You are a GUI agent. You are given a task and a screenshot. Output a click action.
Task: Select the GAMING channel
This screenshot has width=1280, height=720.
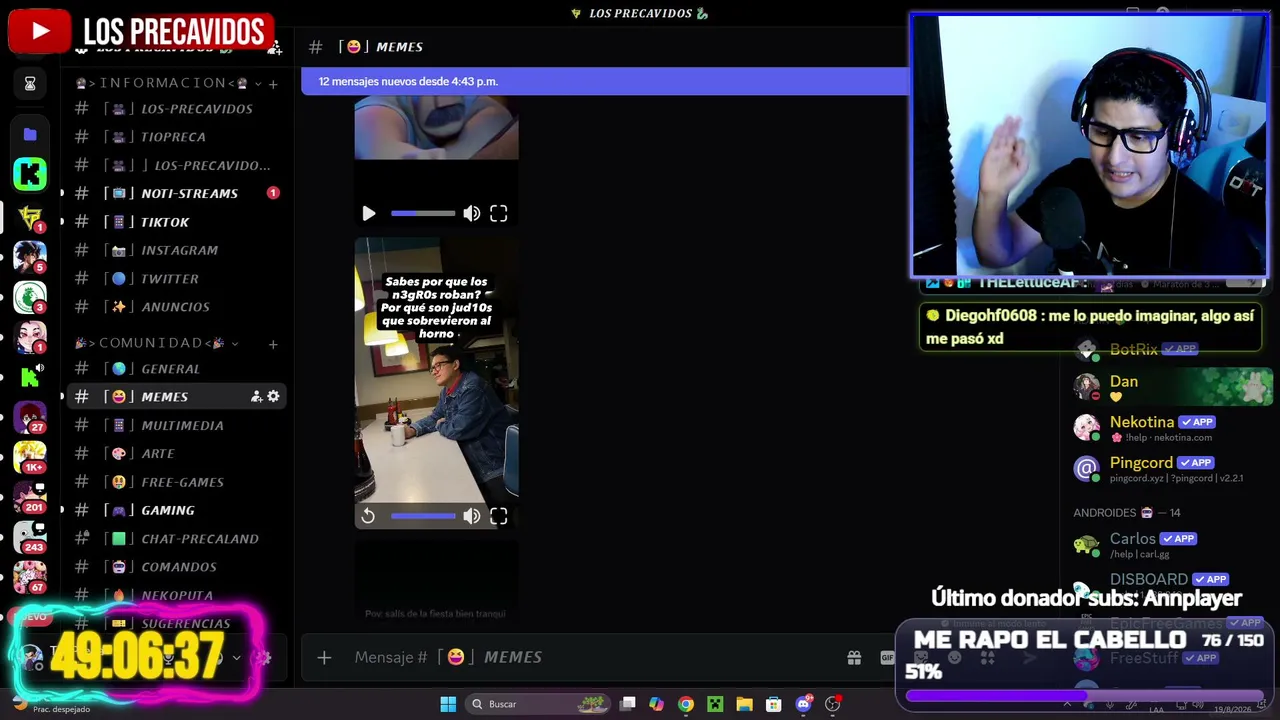point(176,510)
